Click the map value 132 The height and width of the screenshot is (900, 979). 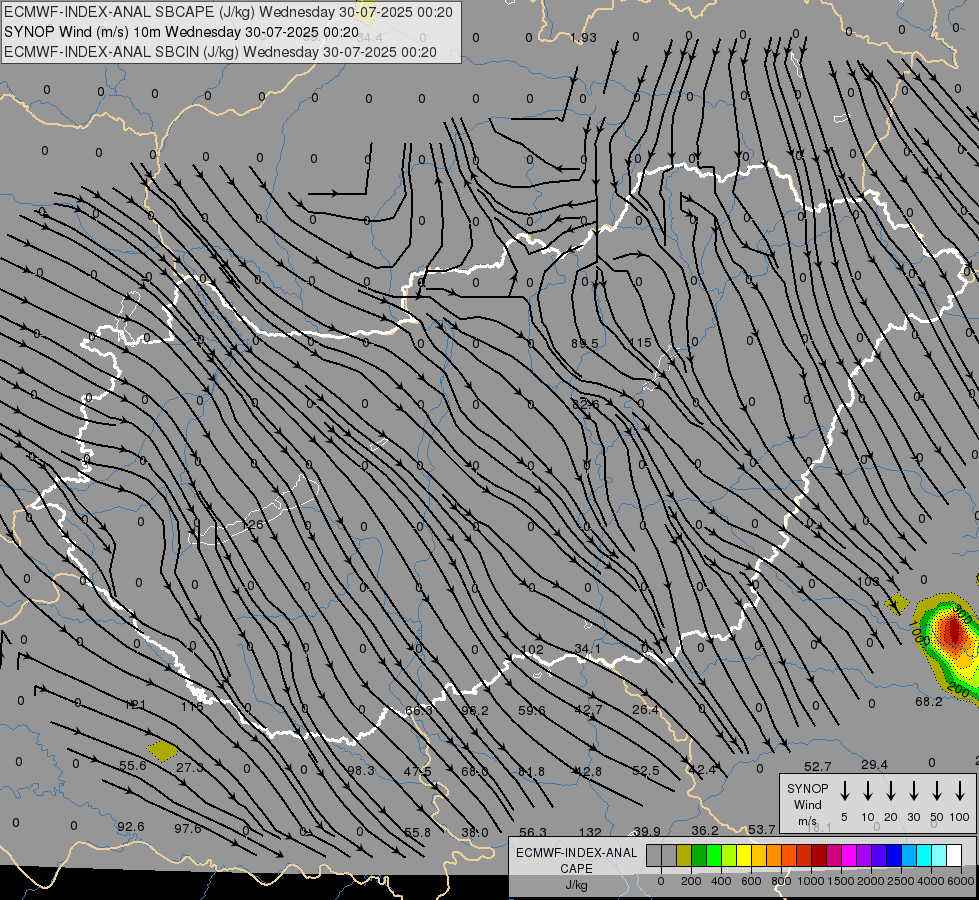(x=590, y=832)
